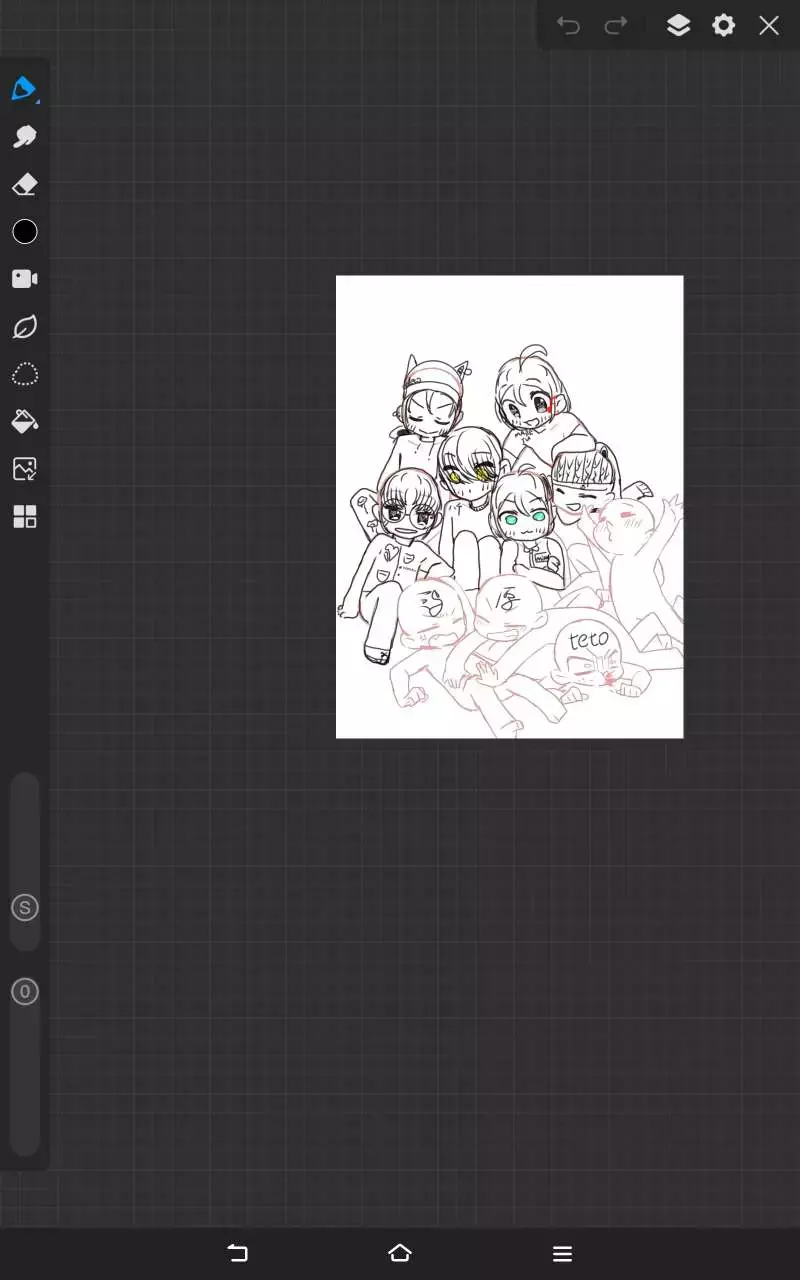
Task: Tap the Android back navigation button
Action: click(x=237, y=1253)
